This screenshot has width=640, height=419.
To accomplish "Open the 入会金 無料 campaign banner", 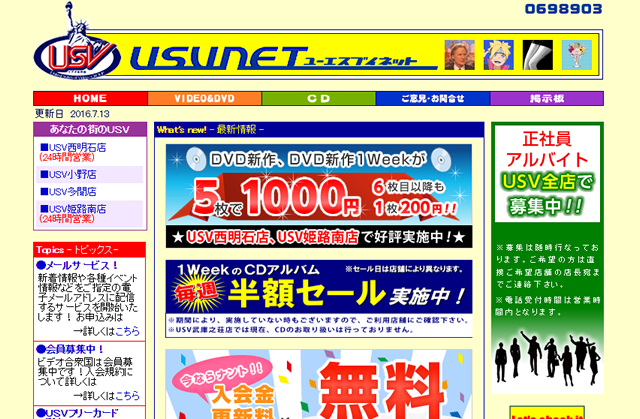I will [319, 384].
